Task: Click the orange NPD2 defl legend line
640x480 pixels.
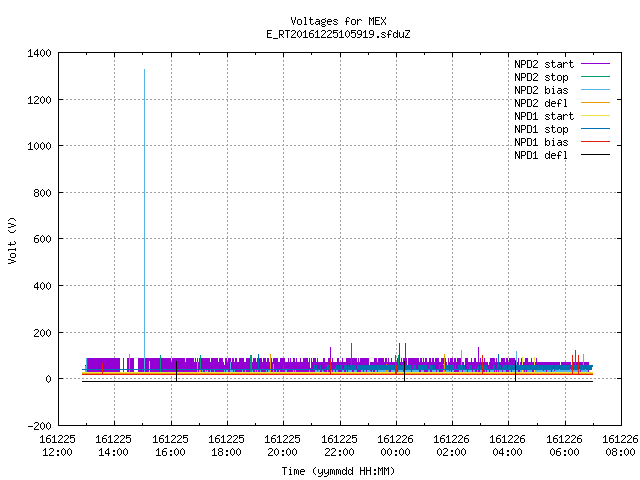Action: pyautogui.click(x=596, y=102)
